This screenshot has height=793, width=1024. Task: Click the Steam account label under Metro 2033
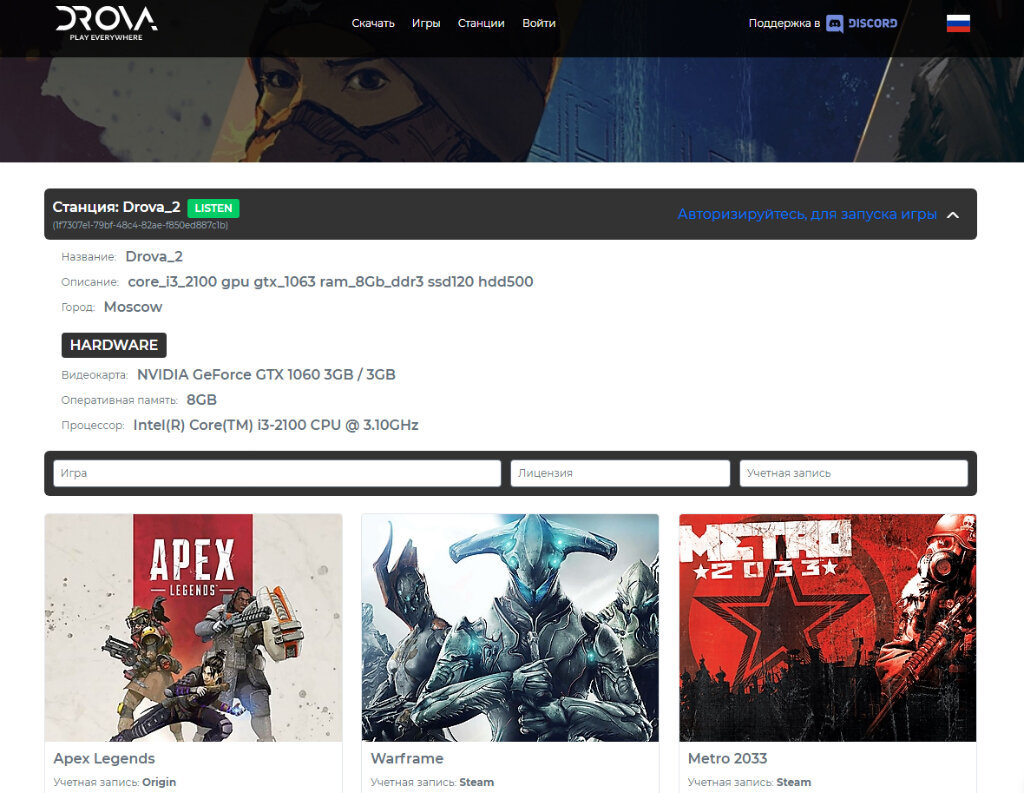[x=793, y=782]
